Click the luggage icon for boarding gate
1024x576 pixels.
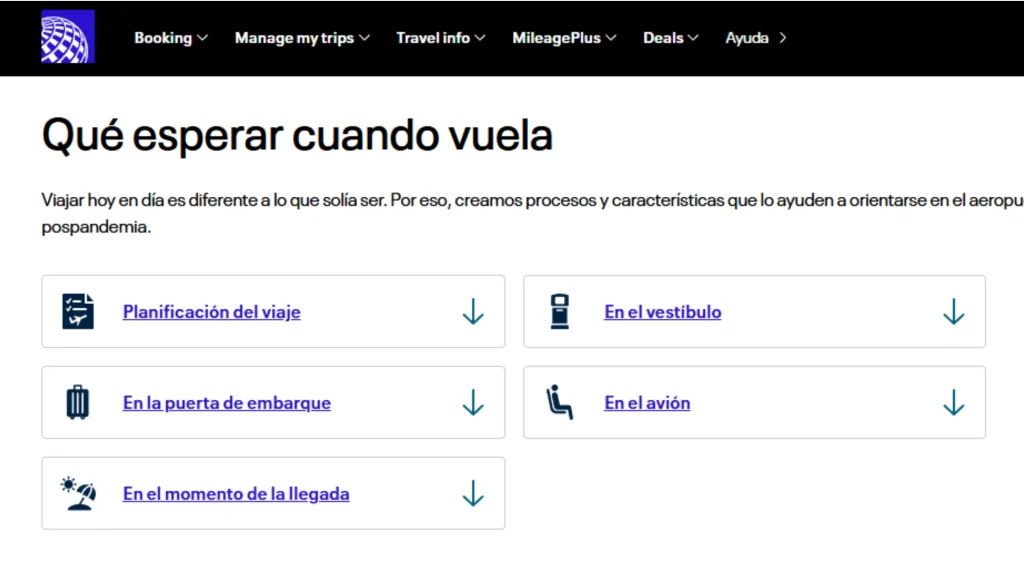[x=78, y=402]
